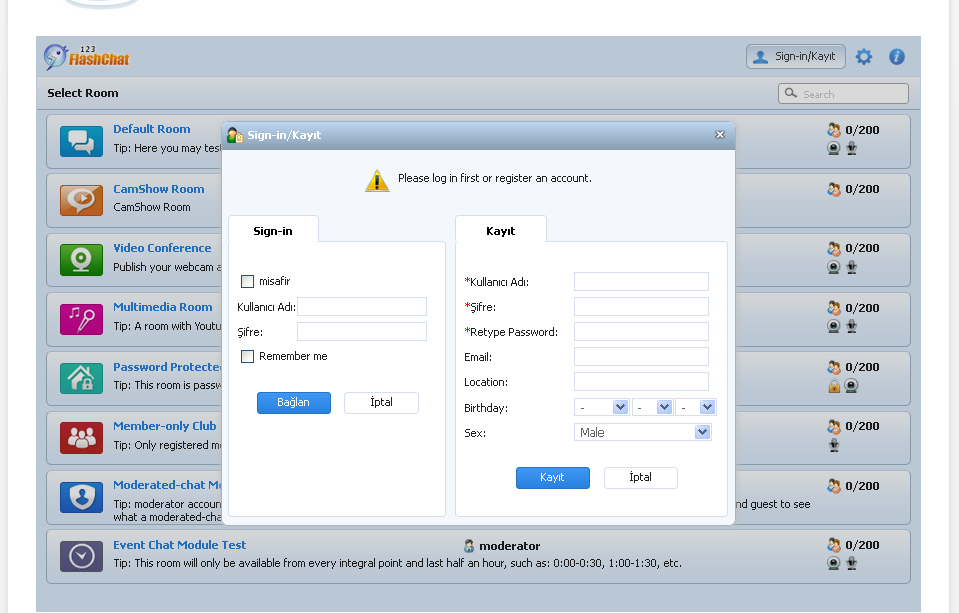The height and width of the screenshot is (613, 959).
Task: Click the Video Conference webcam icon
Action: pyautogui.click(x=81, y=260)
